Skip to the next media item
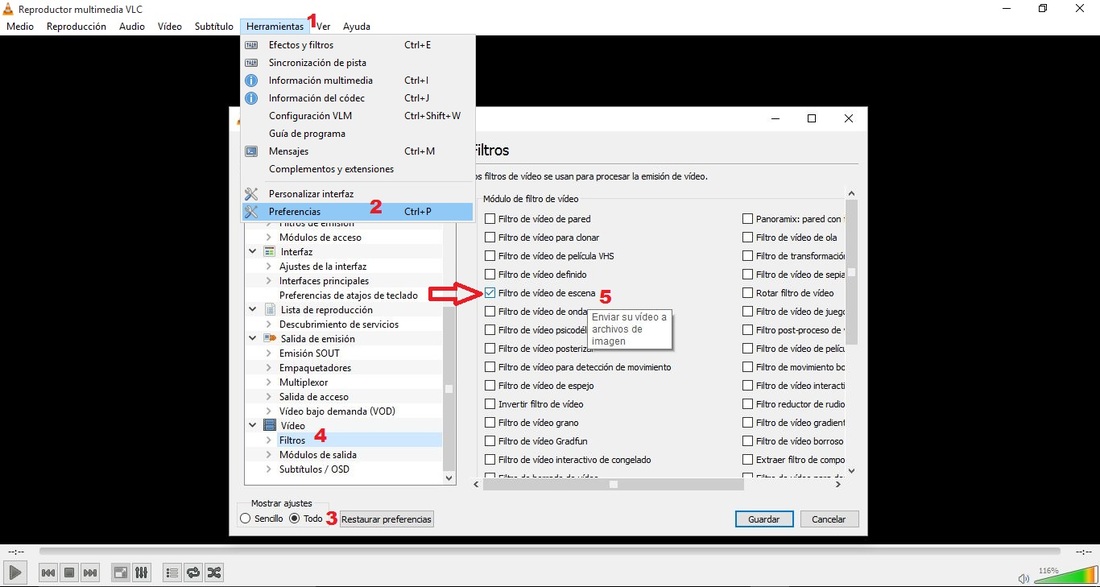The height and width of the screenshot is (587, 1100). pos(90,572)
